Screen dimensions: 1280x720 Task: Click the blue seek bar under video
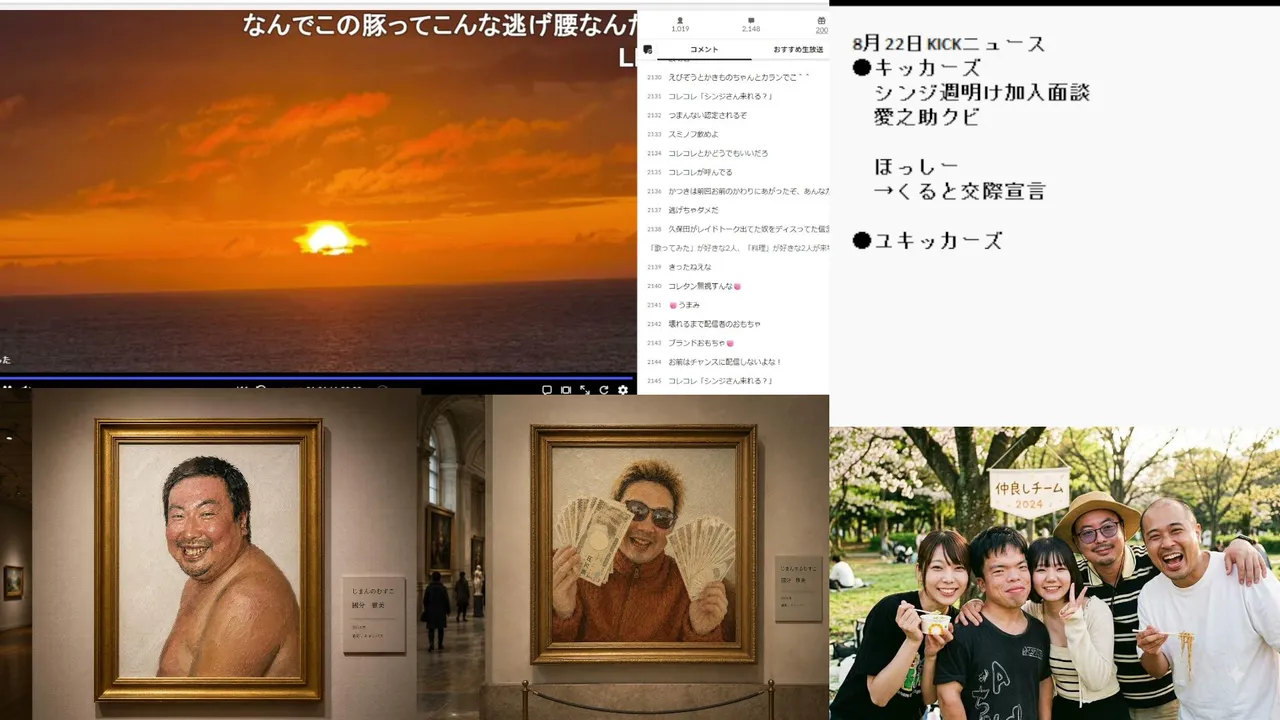tap(318, 377)
